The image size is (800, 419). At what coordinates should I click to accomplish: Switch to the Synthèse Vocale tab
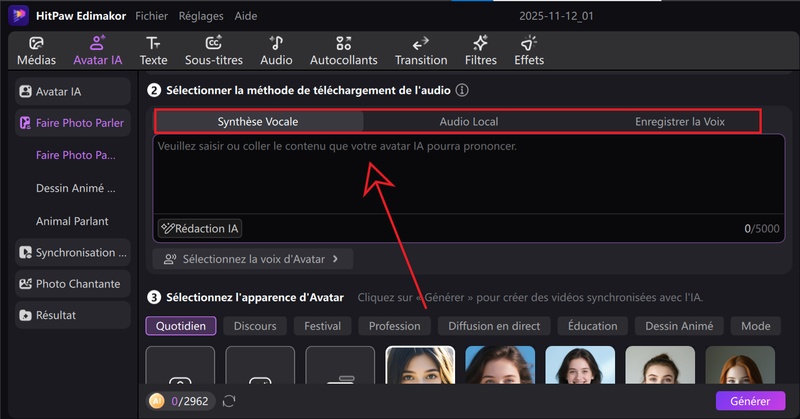(x=258, y=121)
